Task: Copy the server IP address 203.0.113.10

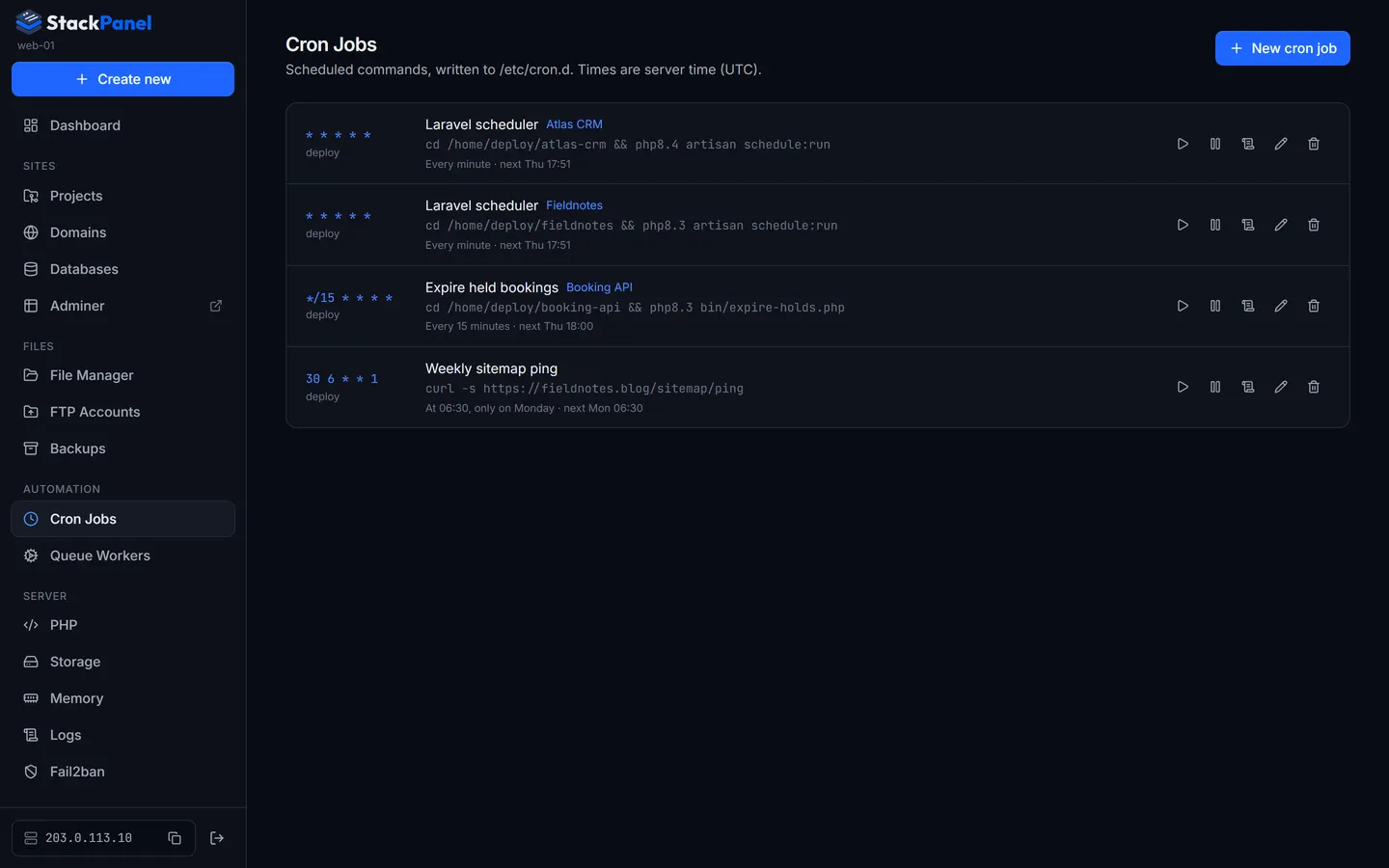Action: click(175, 838)
